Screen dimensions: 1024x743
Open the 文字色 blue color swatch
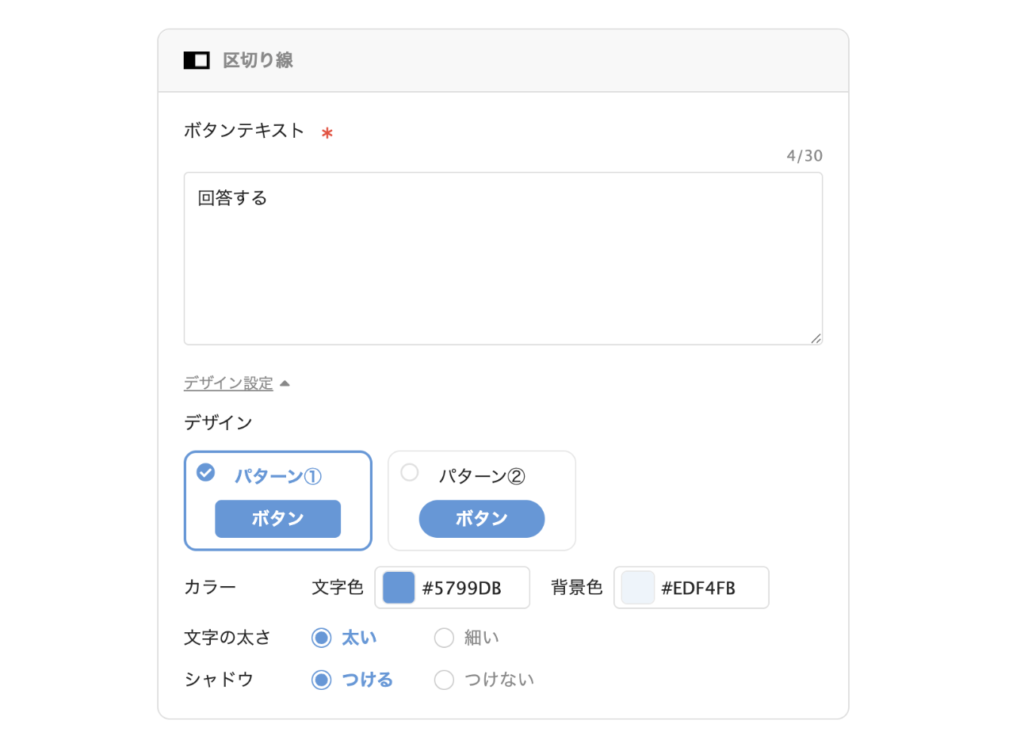[398, 587]
